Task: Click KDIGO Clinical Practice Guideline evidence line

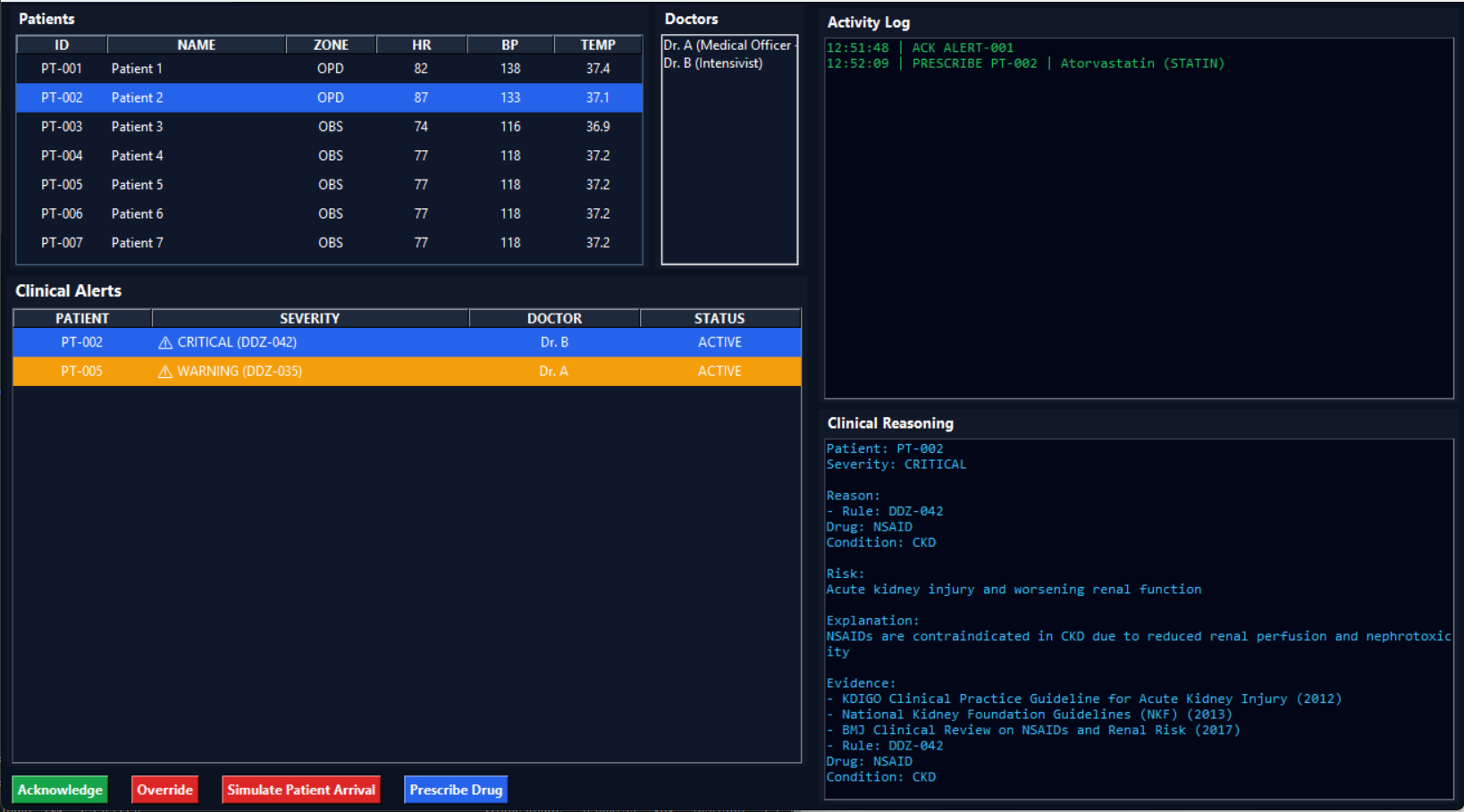Action: 1084,699
